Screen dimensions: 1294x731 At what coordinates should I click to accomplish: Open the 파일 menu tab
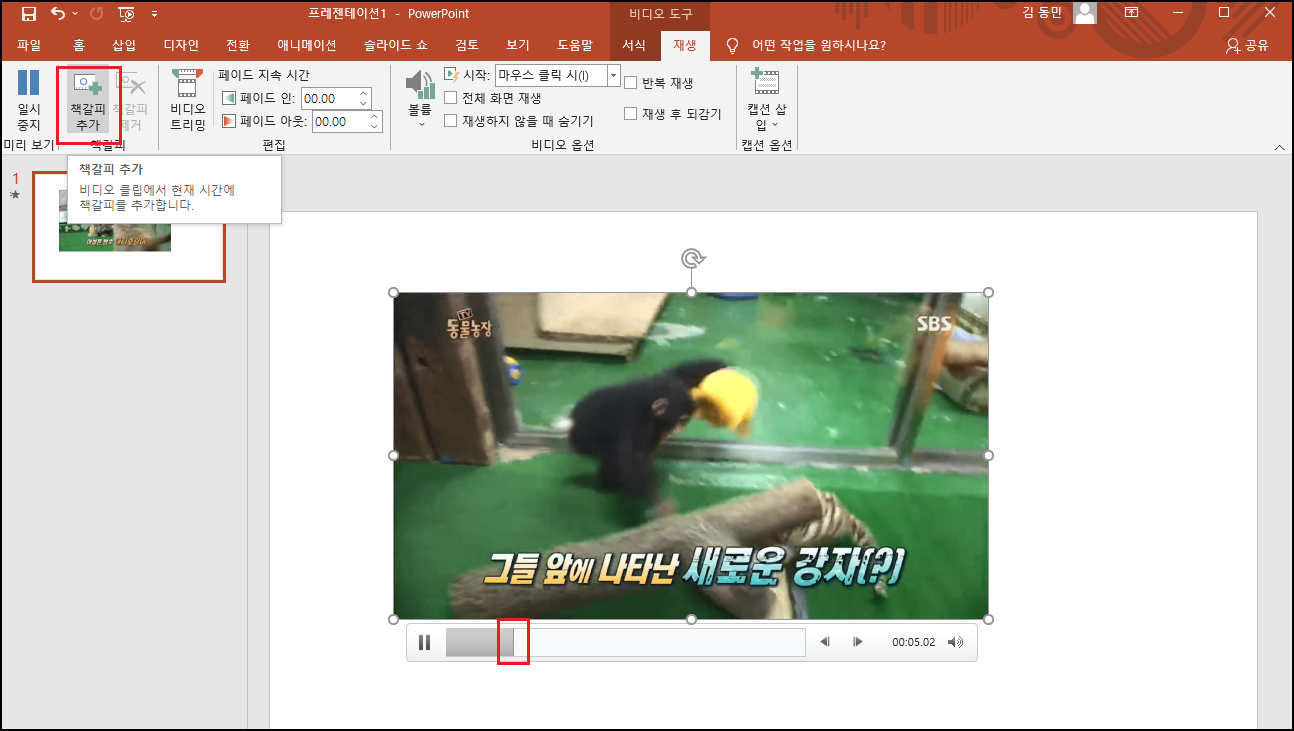[x=29, y=45]
